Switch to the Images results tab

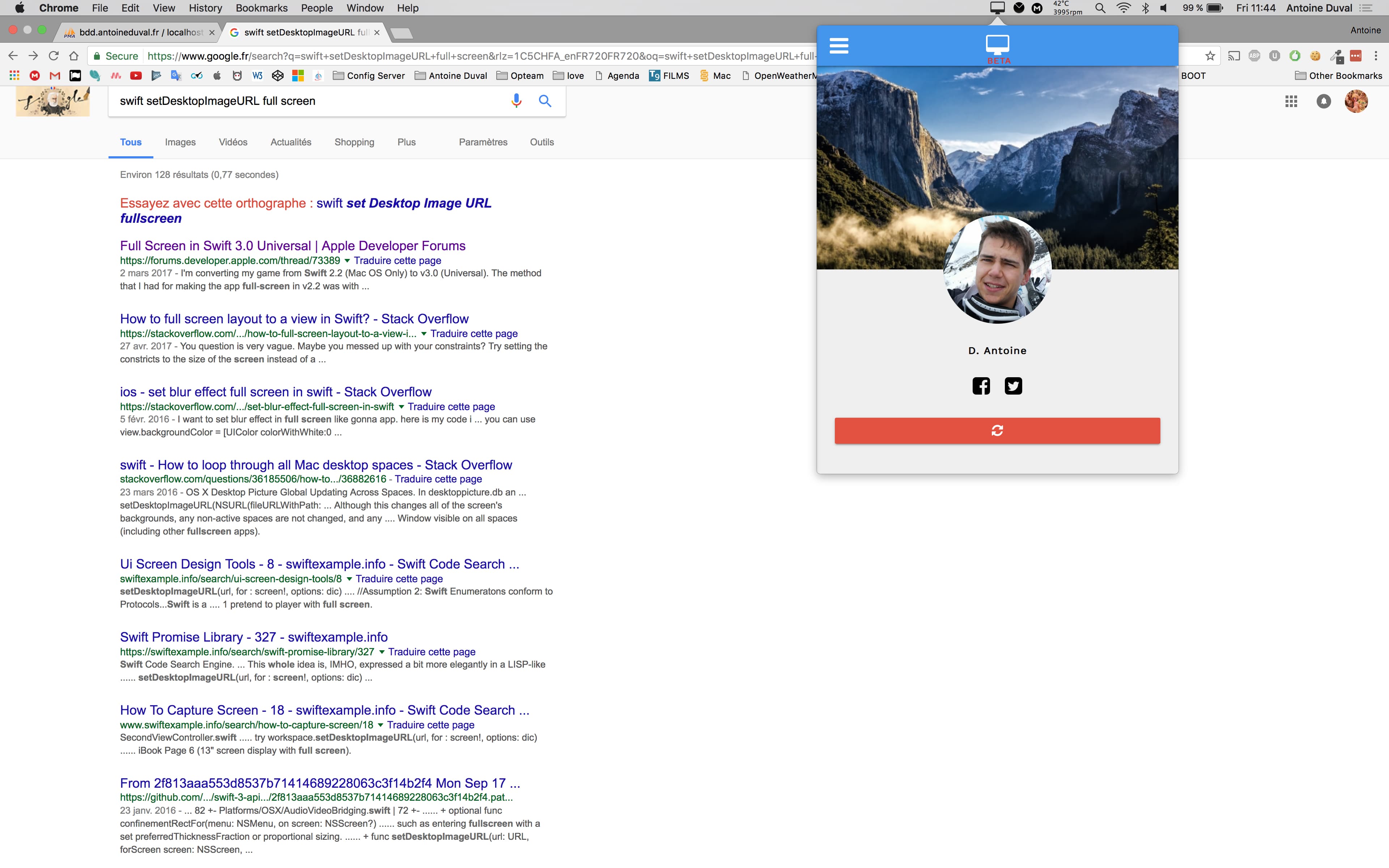[x=180, y=142]
